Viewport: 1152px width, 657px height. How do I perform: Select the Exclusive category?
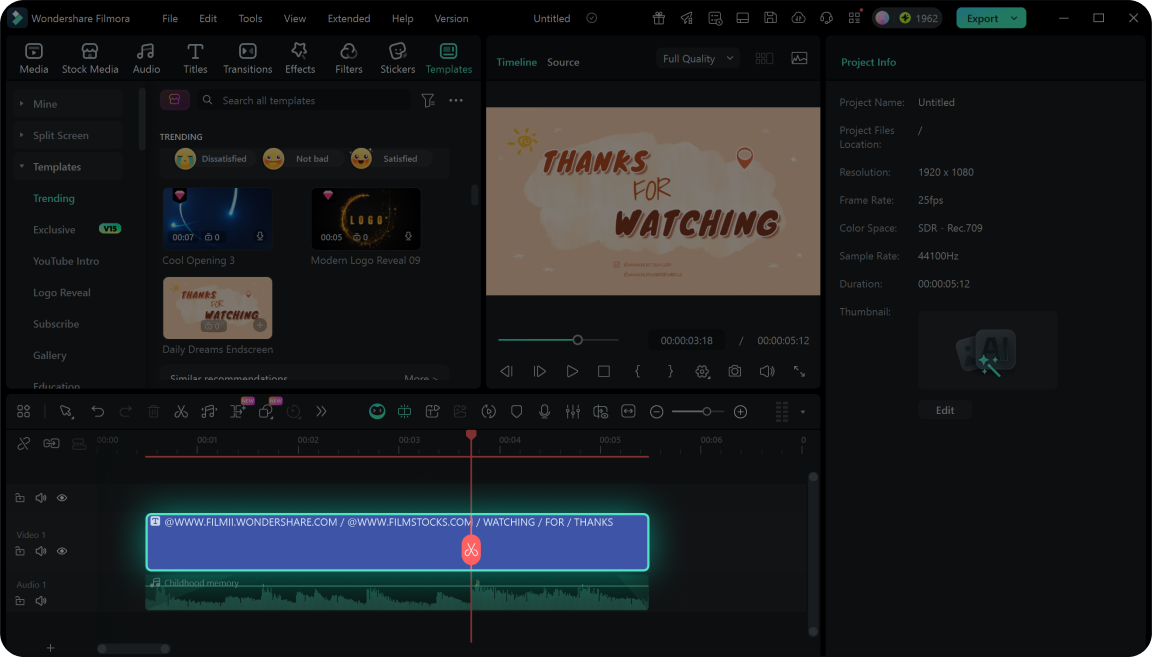pos(54,229)
